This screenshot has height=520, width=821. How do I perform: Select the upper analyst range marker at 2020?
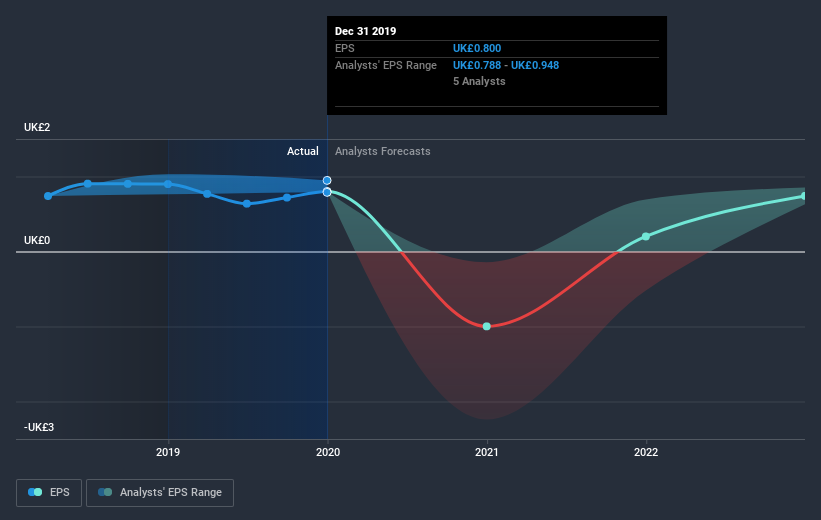(x=327, y=180)
